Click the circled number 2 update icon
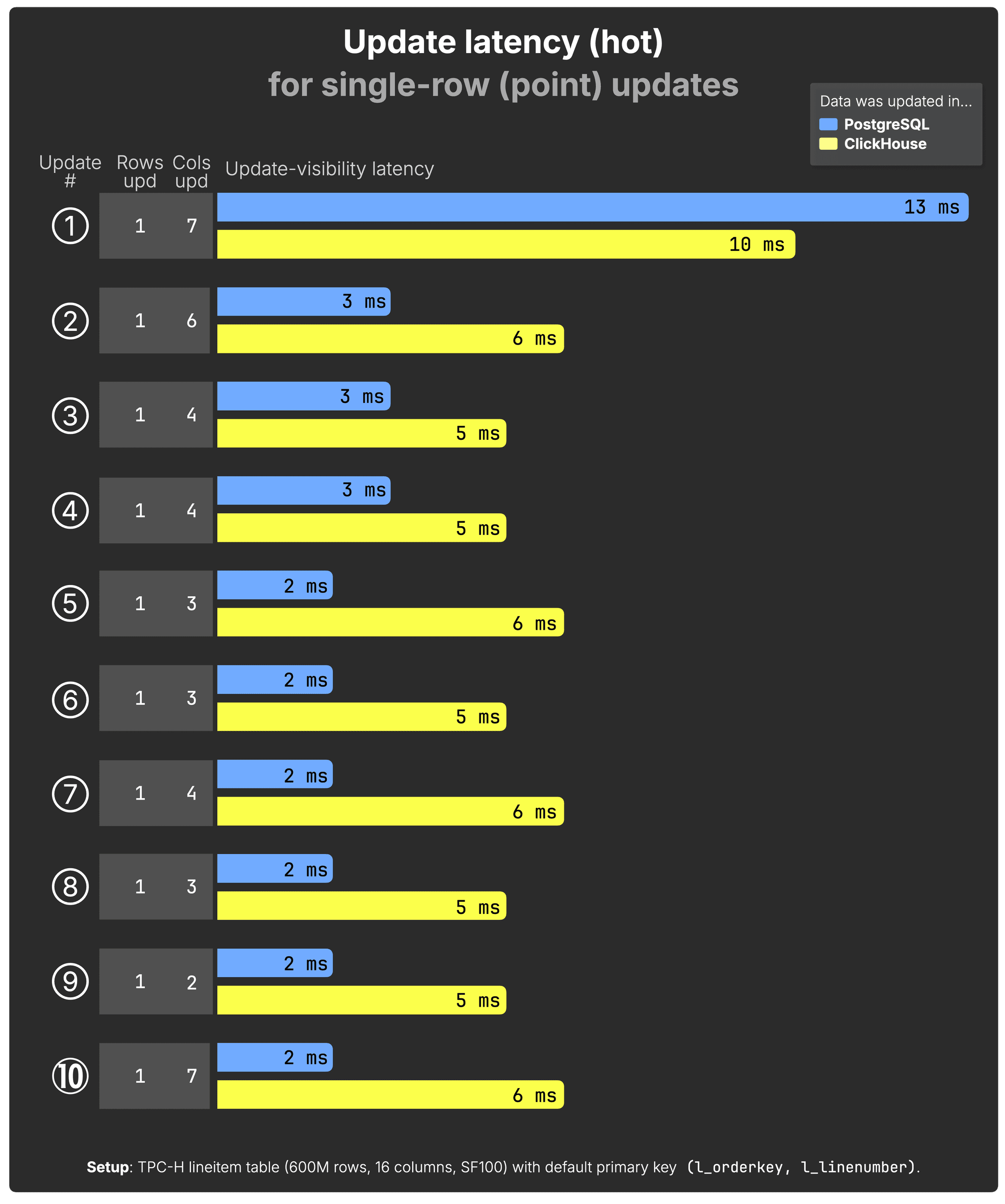This screenshot has width=1005, height=1204. pos(71,321)
